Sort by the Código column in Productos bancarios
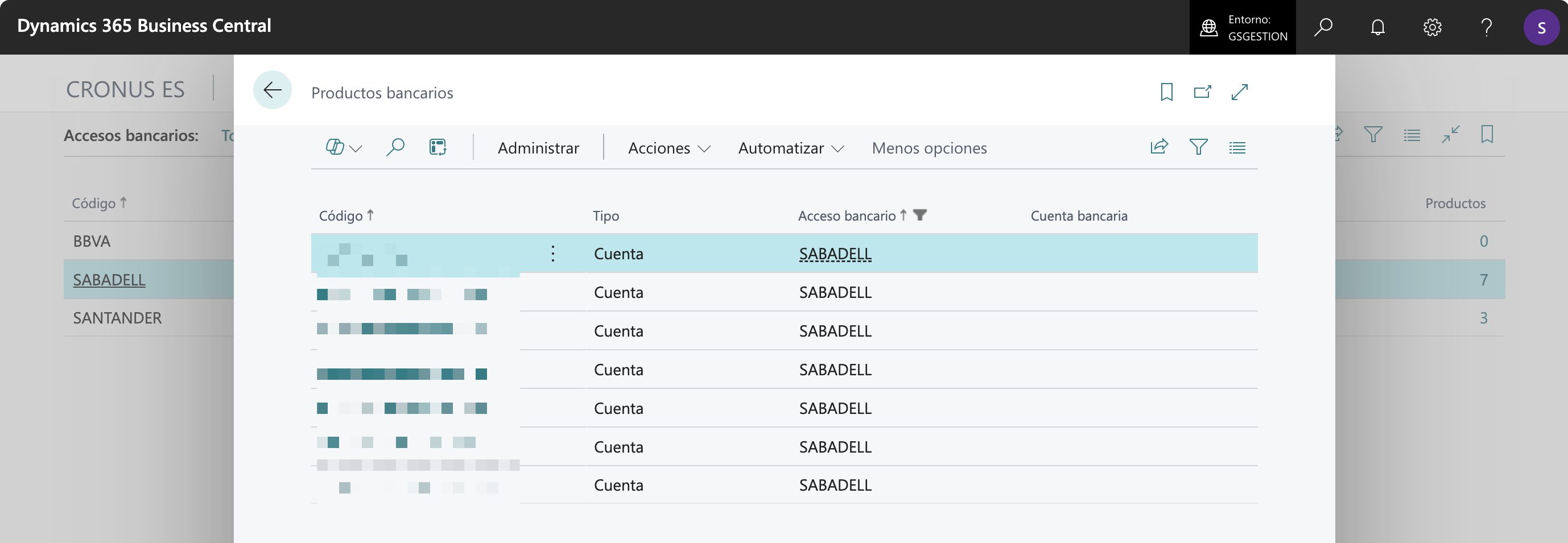 [x=346, y=216]
